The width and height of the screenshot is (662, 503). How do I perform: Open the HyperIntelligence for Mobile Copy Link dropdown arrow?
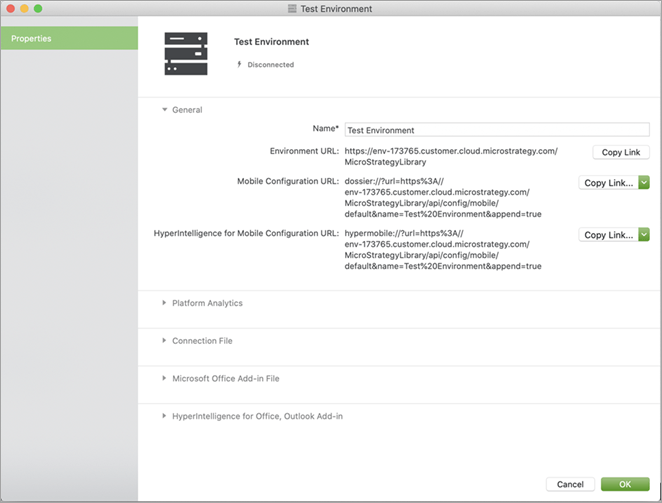coord(644,235)
